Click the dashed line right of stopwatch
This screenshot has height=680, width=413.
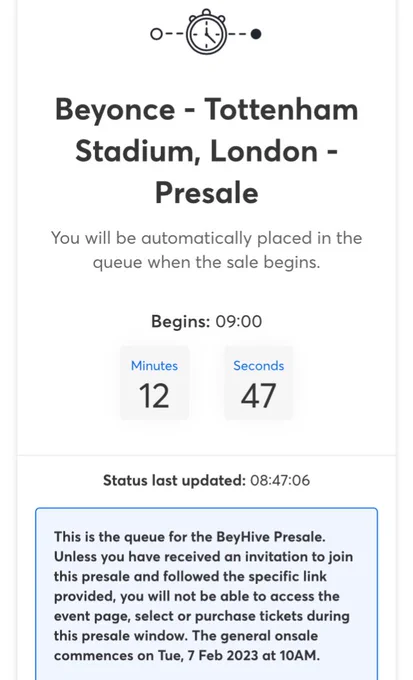coord(238,34)
